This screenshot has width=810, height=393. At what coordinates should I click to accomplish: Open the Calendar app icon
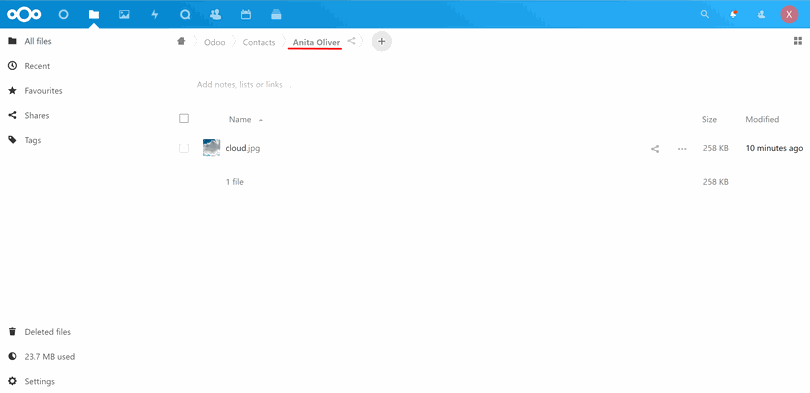tap(246, 14)
